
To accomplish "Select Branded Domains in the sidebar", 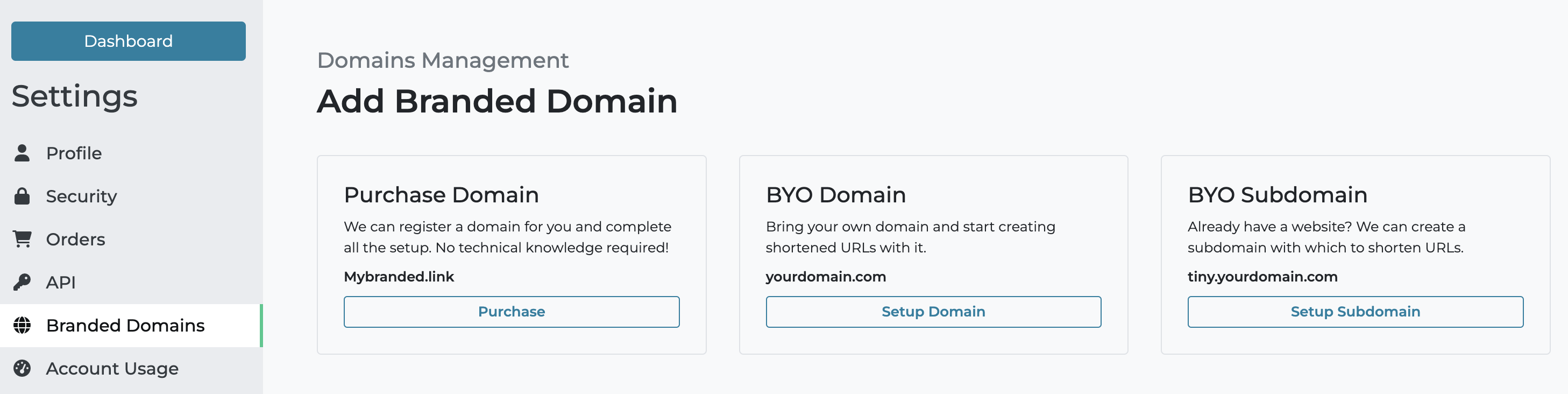I will [x=125, y=325].
